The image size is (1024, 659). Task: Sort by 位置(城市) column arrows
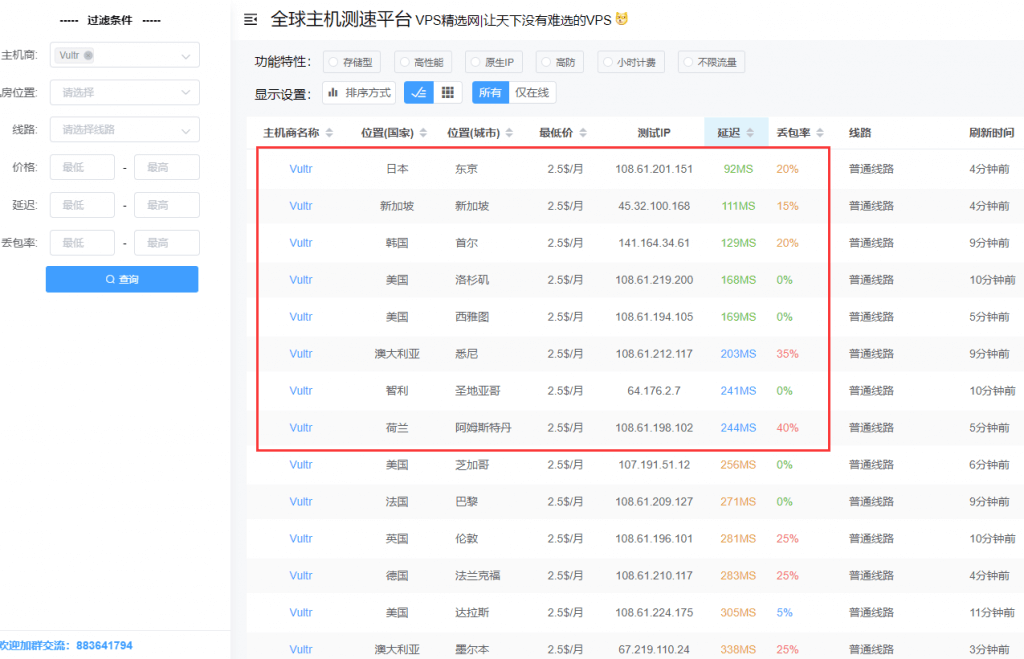pyautogui.click(x=509, y=133)
